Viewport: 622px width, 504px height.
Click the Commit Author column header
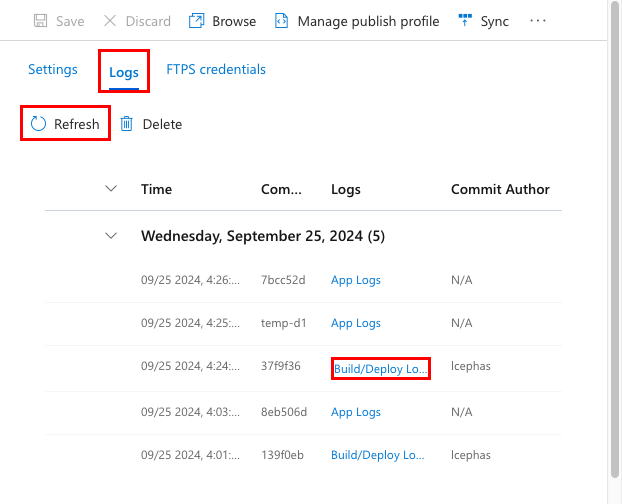tap(500, 189)
